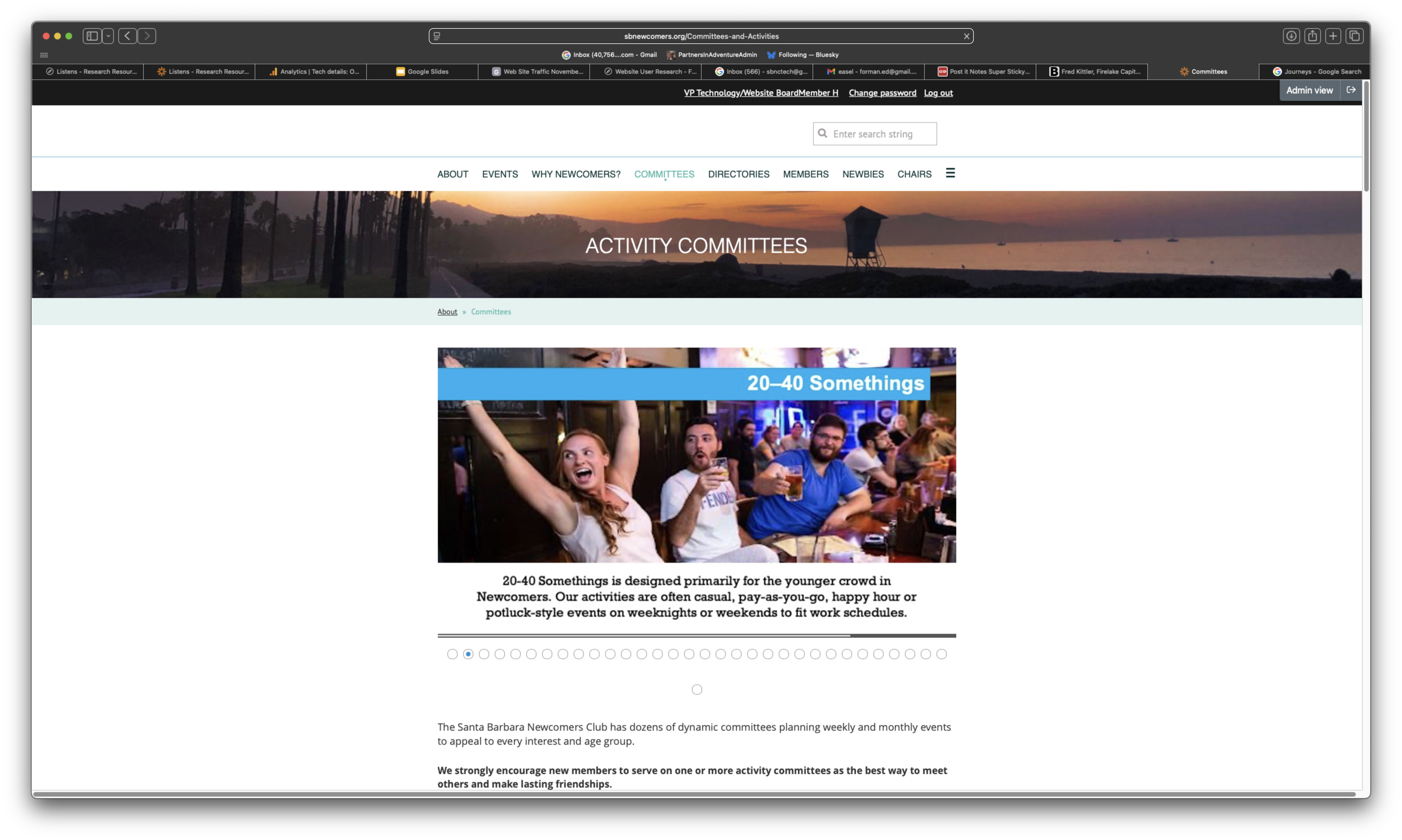The width and height of the screenshot is (1402, 840).
Task: Expand the sidebar dropdown chevron in Safari
Action: coord(108,36)
